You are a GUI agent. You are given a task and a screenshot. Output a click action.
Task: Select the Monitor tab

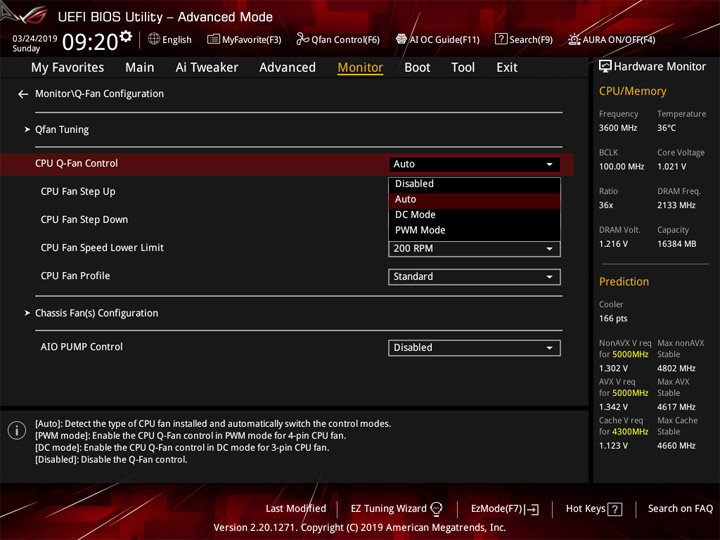360,68
